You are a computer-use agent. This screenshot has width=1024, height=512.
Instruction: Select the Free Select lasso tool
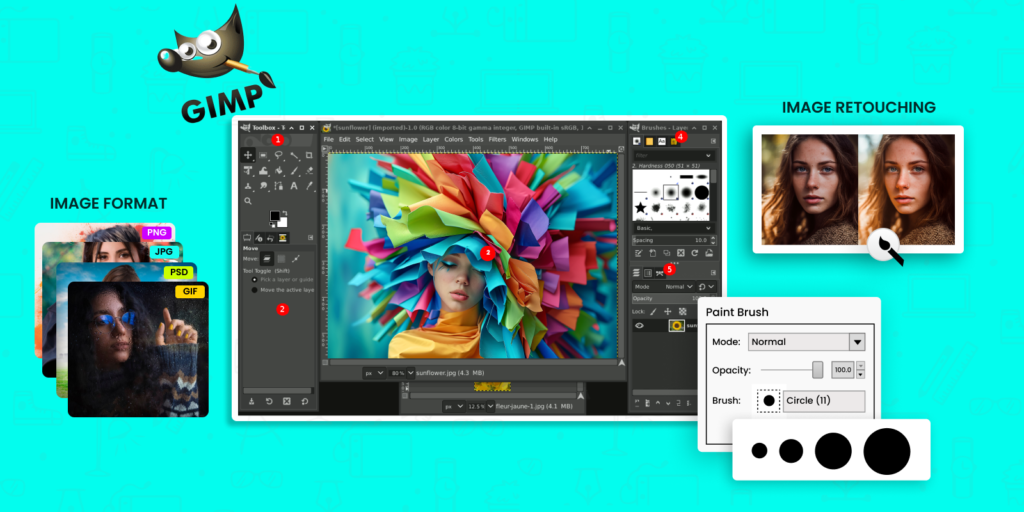279,155
